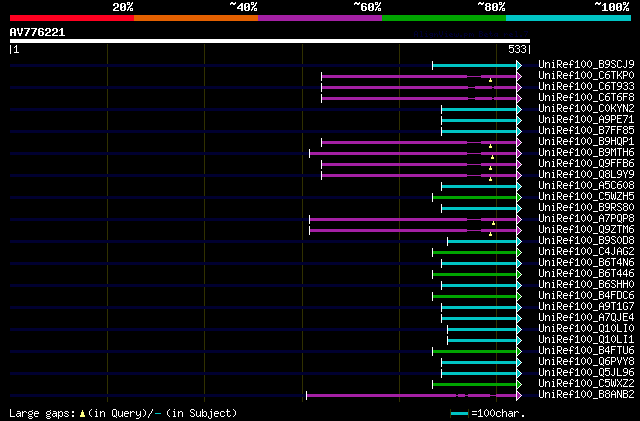Click the cyan alignment bar of B9SCJ9
Screen dimensions: 640x421
[477, 65]
